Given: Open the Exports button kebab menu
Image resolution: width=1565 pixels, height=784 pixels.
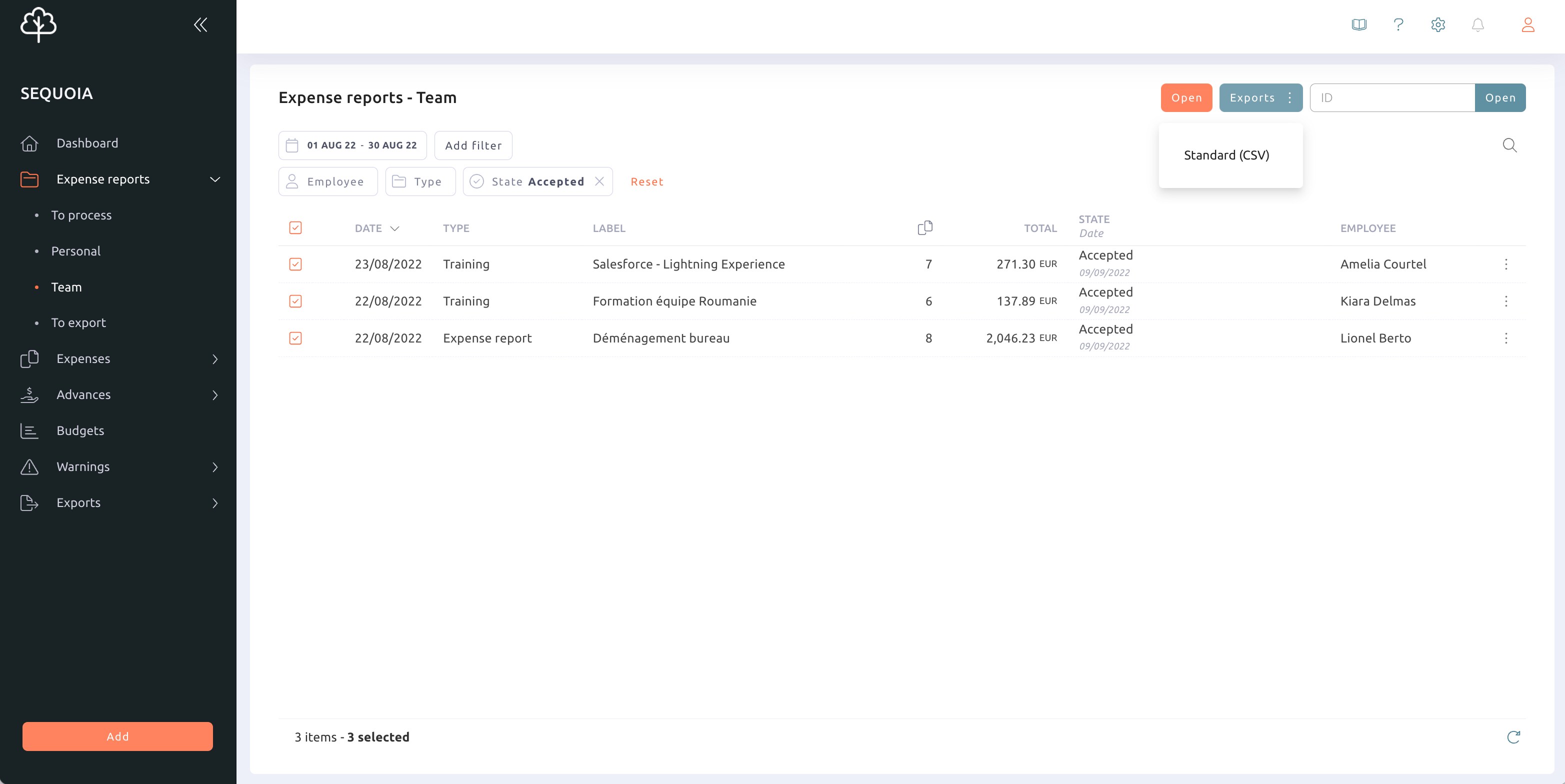Looking at the screenshot, I should coord(1290,98).
